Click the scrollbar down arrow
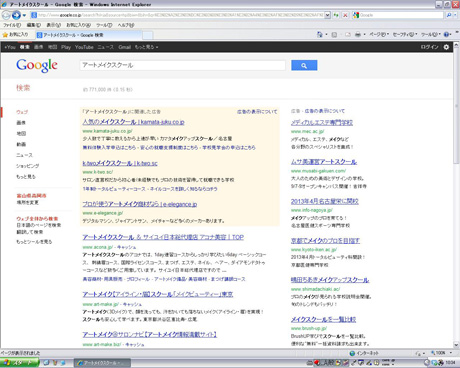The width and height of the screenshot is (460, 368). click(x=456, y=345)
